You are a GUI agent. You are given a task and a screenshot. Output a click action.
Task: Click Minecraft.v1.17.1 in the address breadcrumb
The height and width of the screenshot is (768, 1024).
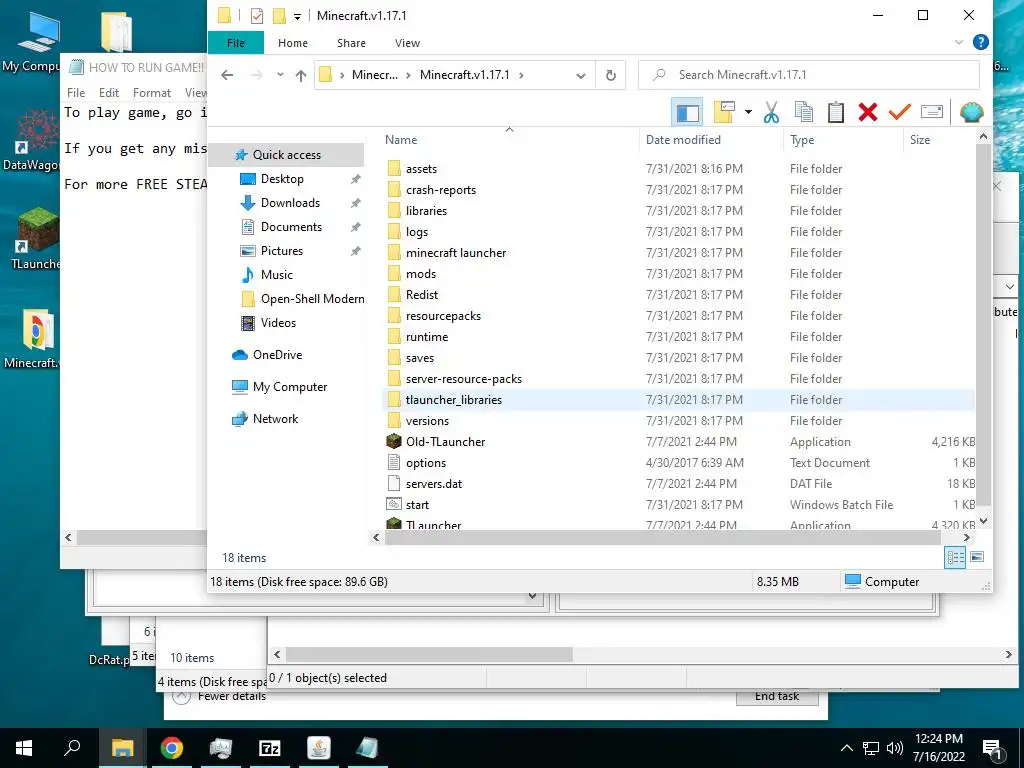coord(464,75)
